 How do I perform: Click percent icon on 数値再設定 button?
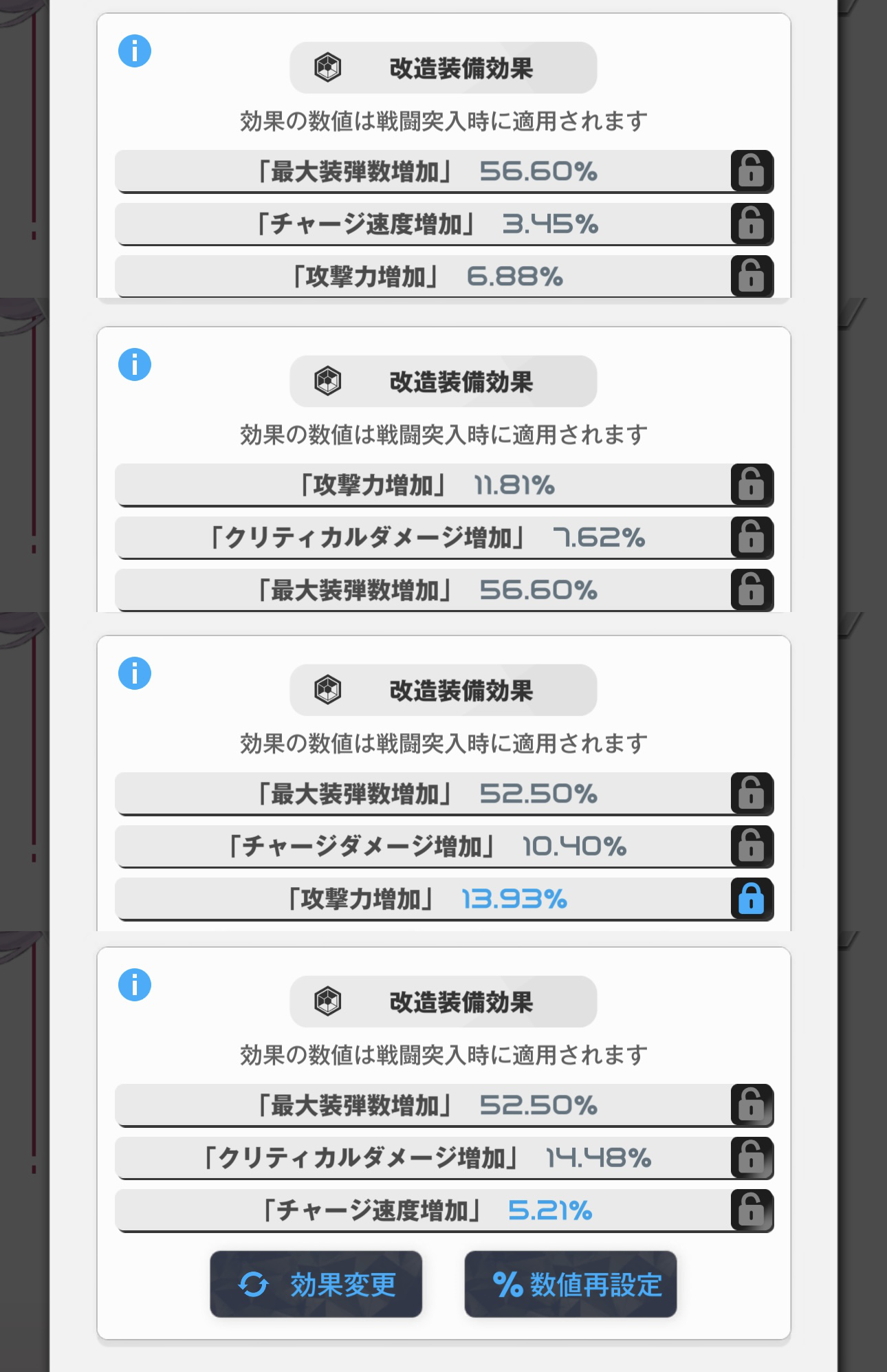click(507, 1284)
